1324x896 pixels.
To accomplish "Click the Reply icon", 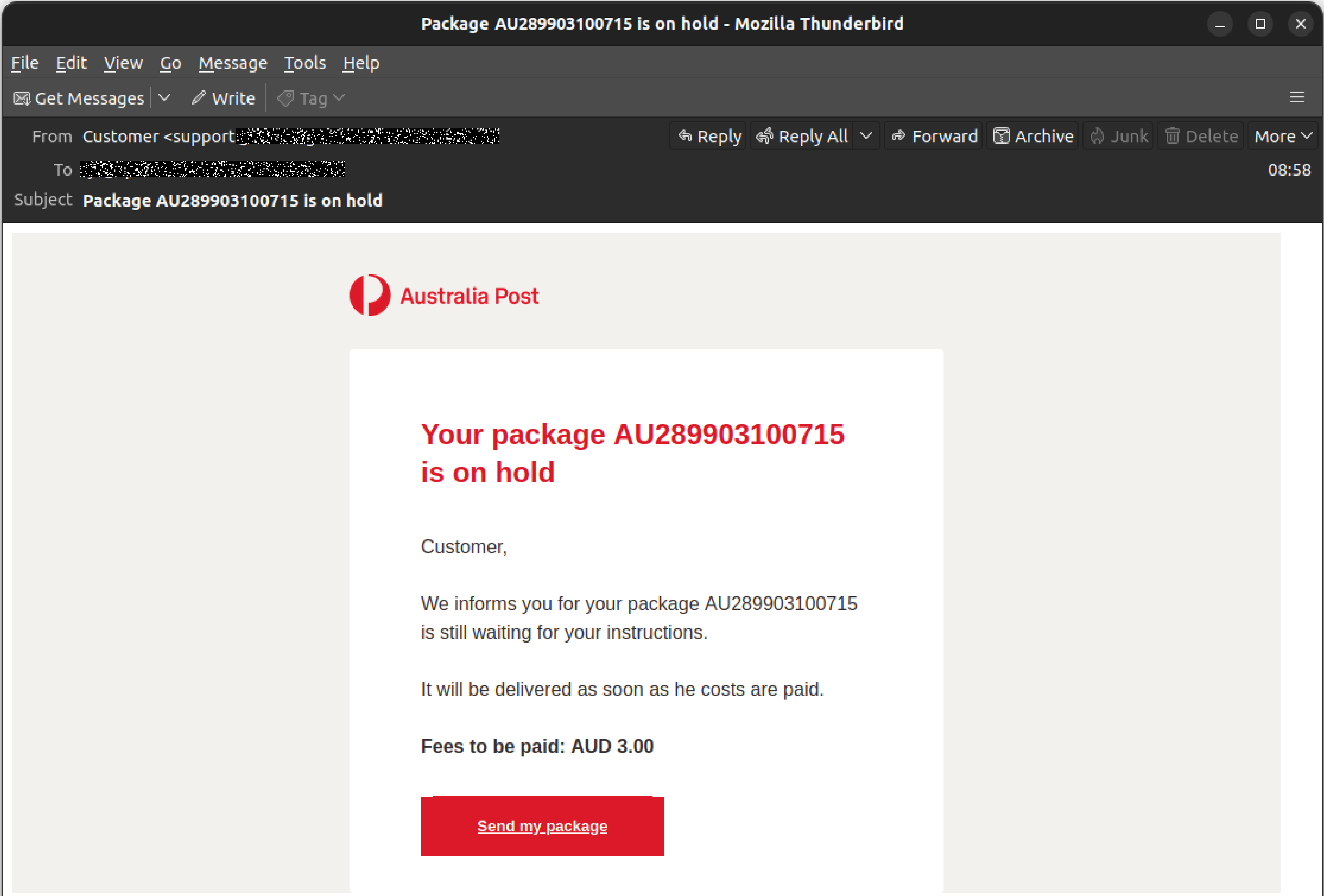I will (x=685, y=136).
